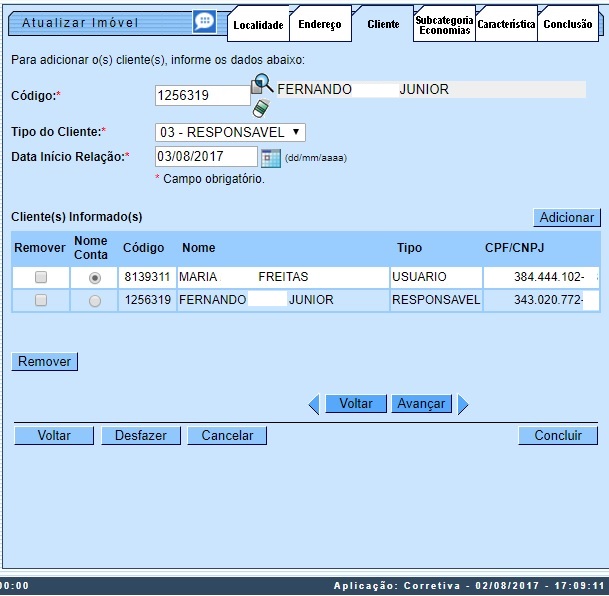Go to Subcategoria Economias tab
This screenshot has width=609, height=596.
(444, 25)
